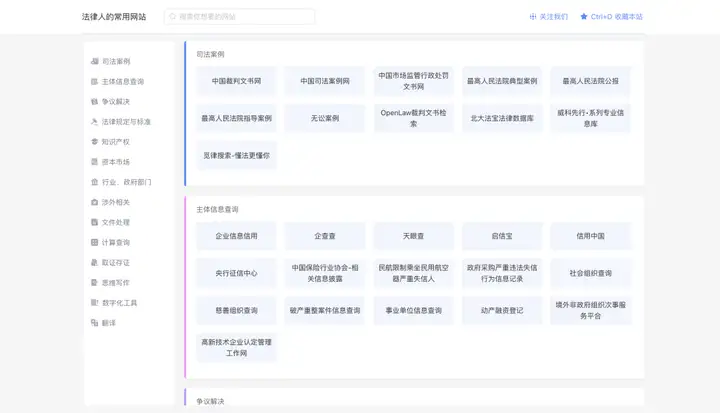Open 高新技术企业认定管理工作网 card
The image size is (720, 413).
[236, 348]
